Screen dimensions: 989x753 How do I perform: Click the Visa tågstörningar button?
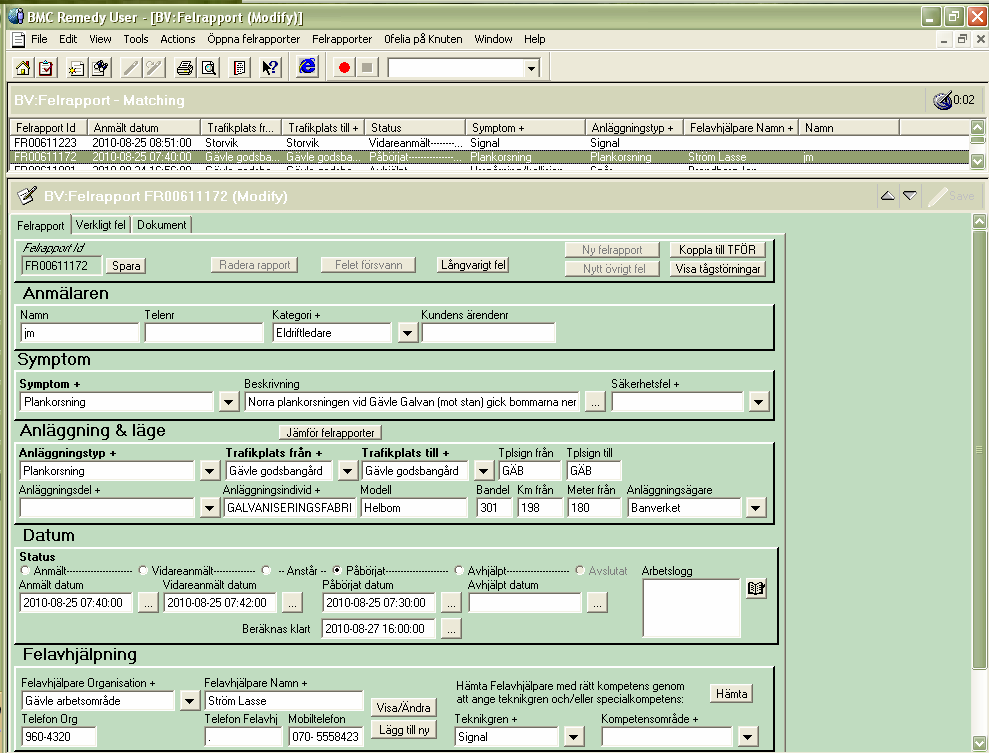point(718,269)
